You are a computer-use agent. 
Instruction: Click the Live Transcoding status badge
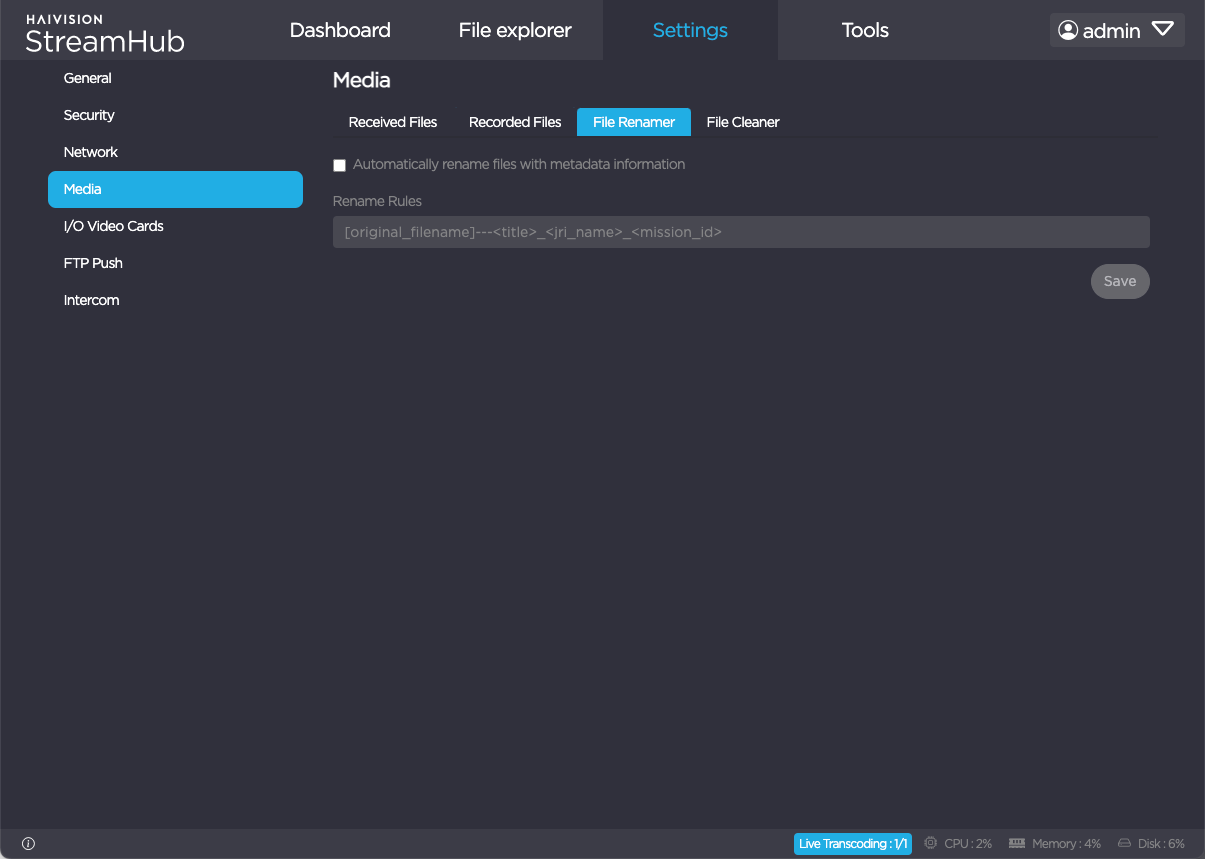point(852,844)
